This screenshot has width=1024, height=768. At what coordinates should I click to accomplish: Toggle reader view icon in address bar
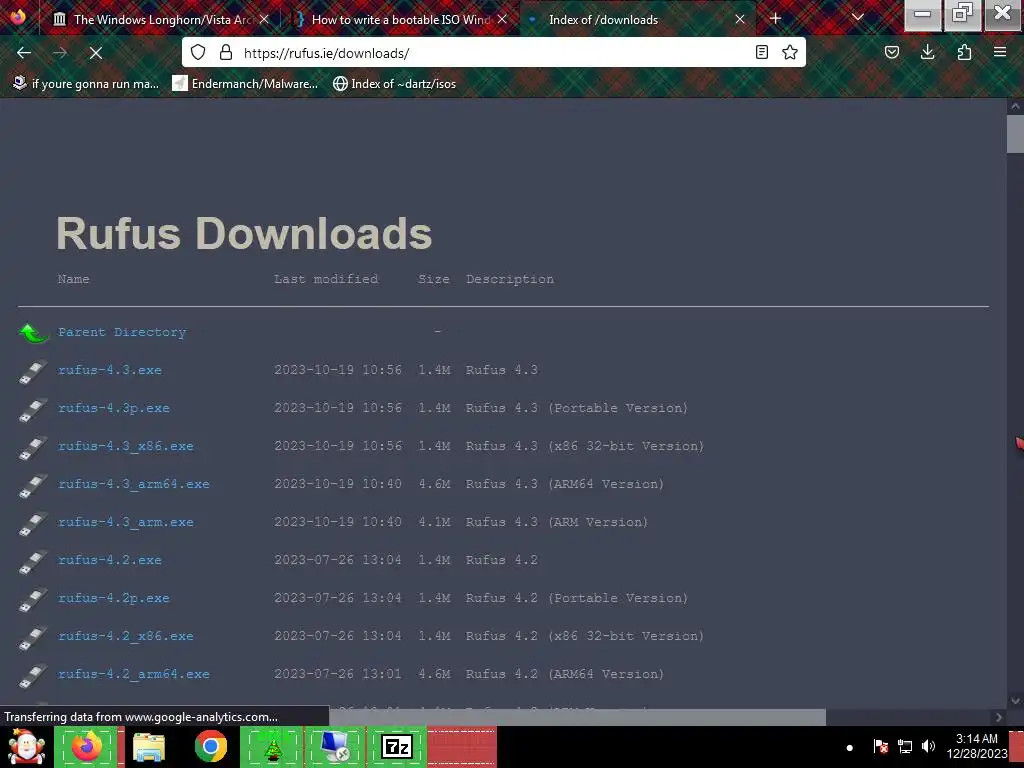(761, 52)
